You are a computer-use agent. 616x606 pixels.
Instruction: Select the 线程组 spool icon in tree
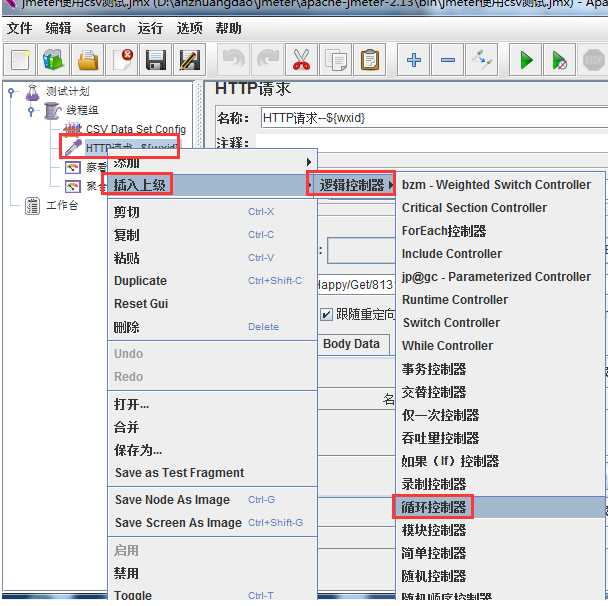pos(52,110)
